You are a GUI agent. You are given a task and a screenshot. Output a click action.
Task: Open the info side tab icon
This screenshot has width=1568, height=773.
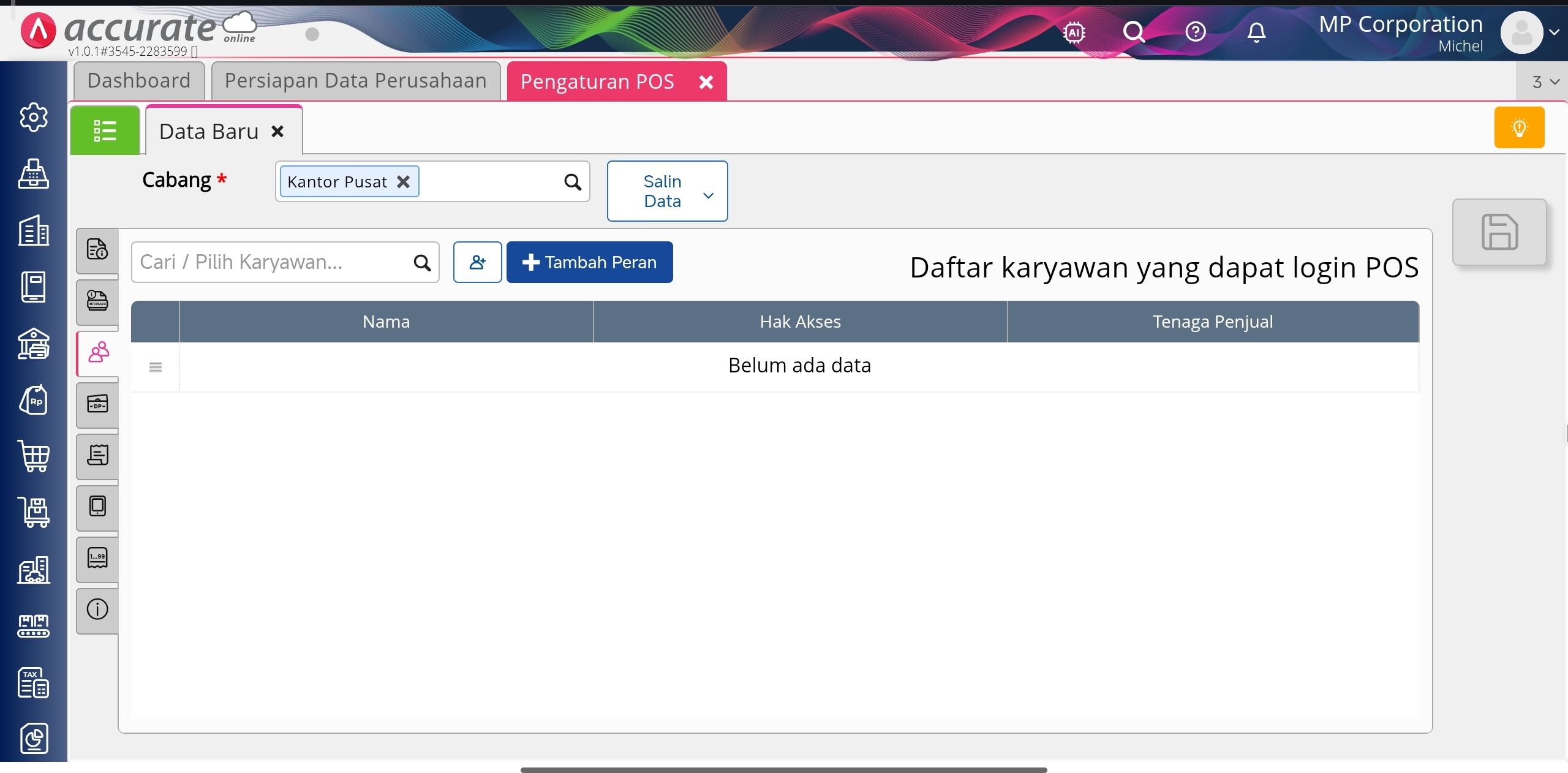point(97,609)
